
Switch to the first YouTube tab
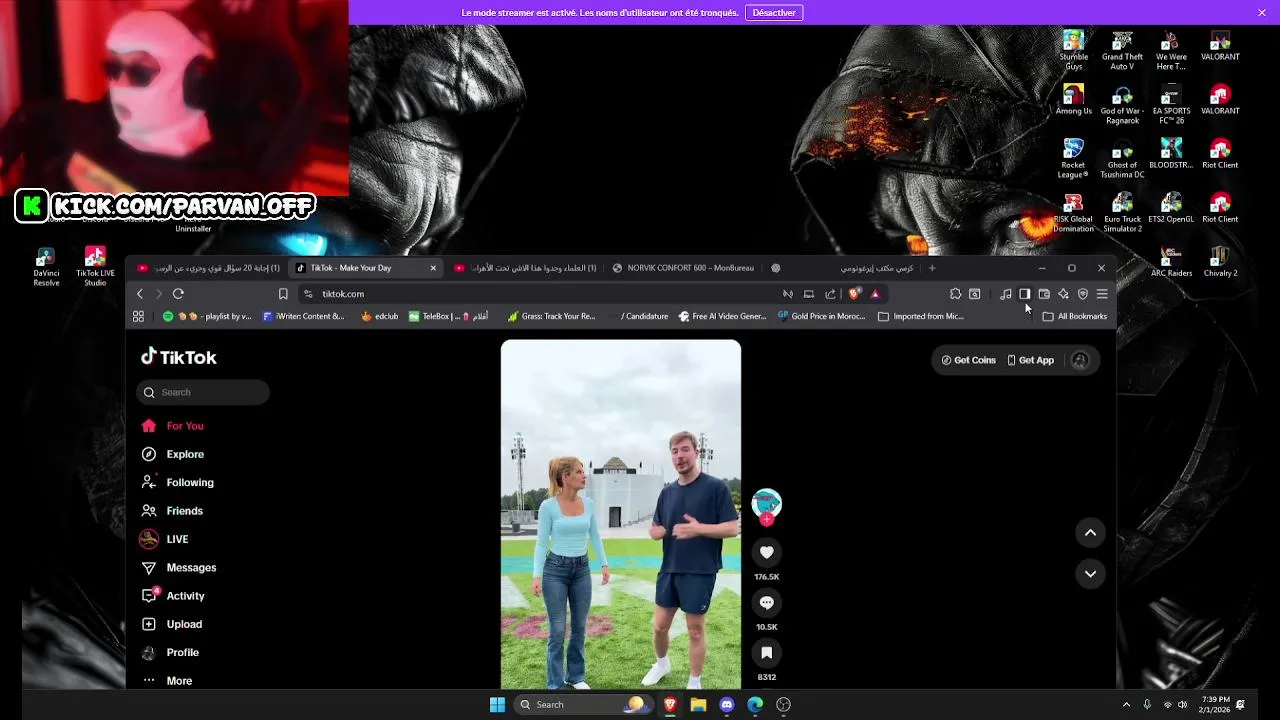[x=208, y=268]
